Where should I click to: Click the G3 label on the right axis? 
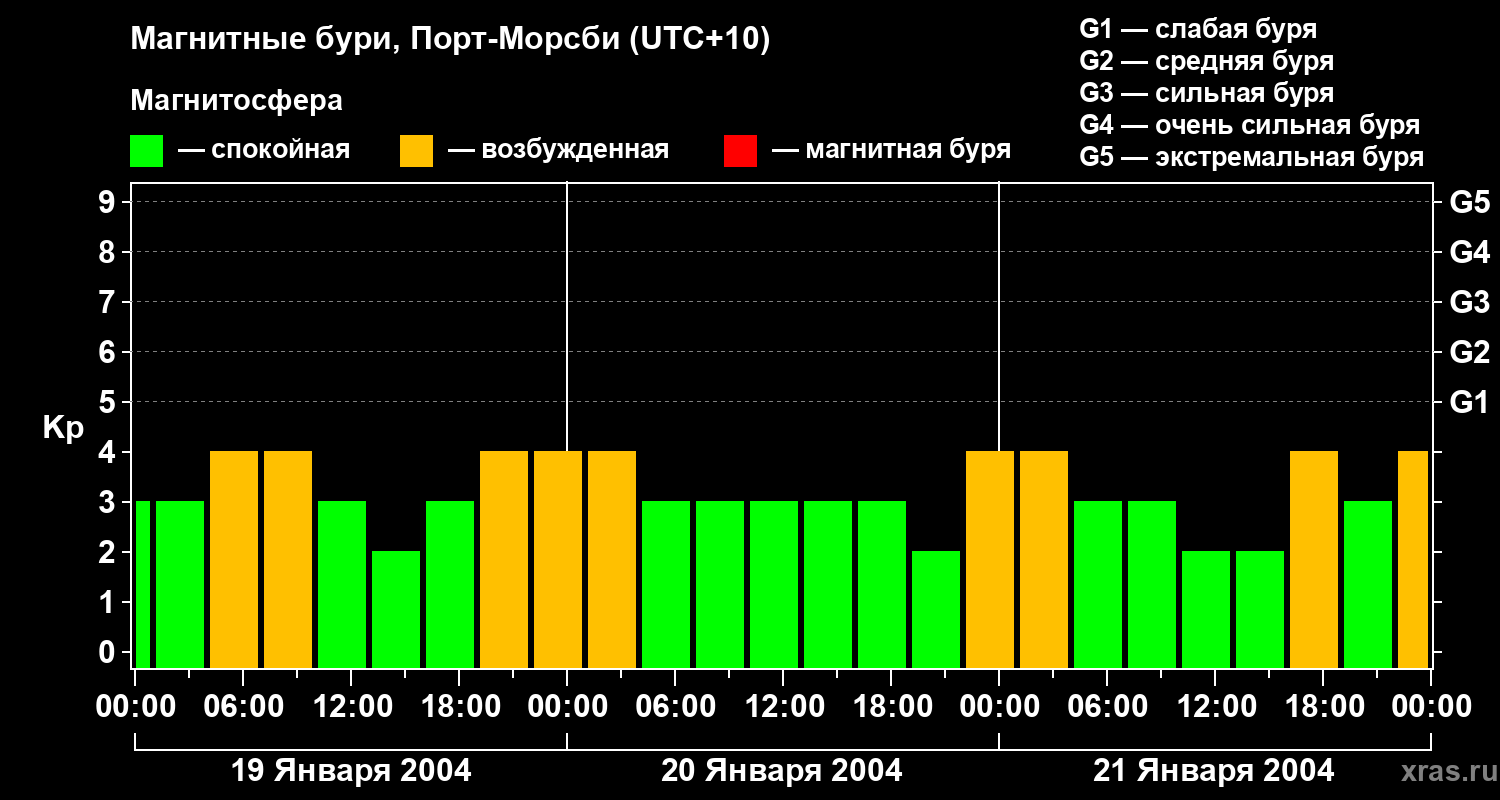(x=1469, y=302)
